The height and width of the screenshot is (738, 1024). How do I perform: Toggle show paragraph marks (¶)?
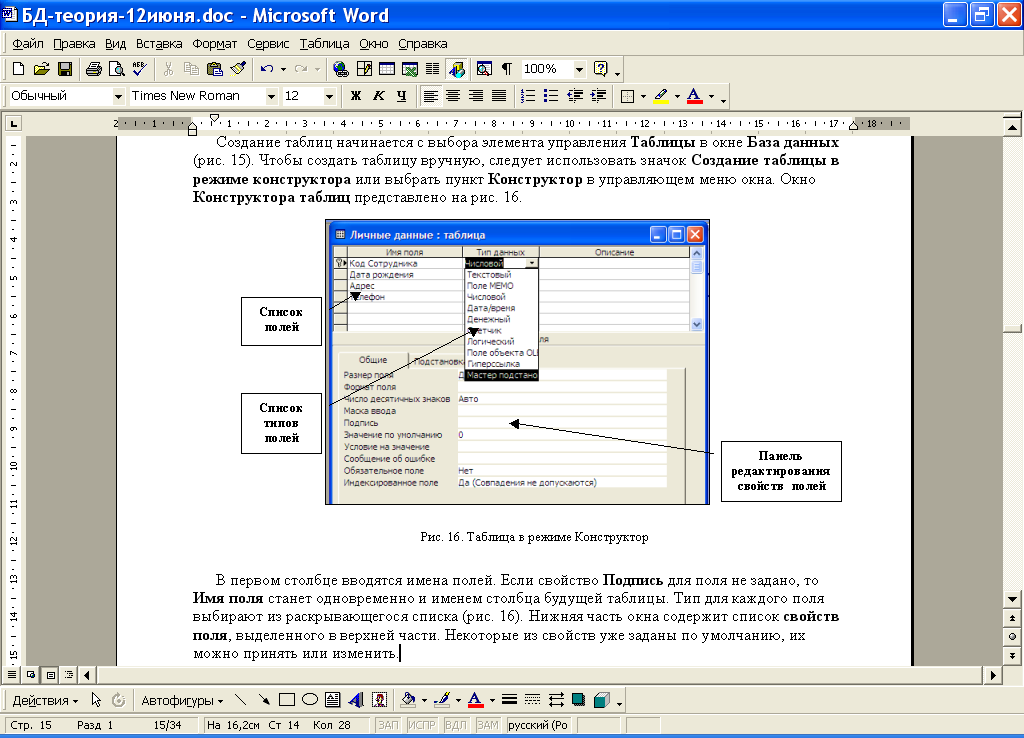pos(507,69)
